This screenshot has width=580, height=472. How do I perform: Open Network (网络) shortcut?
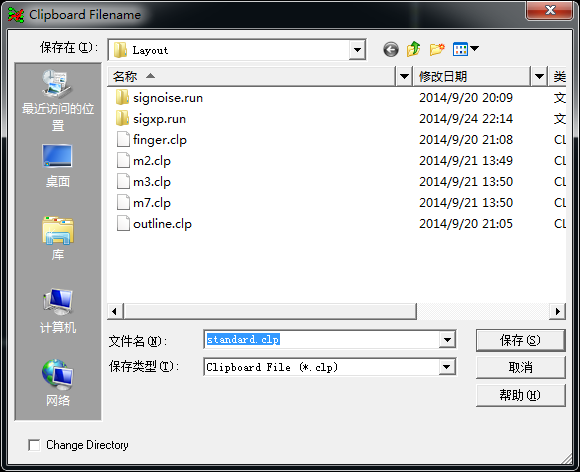(58, 383)
